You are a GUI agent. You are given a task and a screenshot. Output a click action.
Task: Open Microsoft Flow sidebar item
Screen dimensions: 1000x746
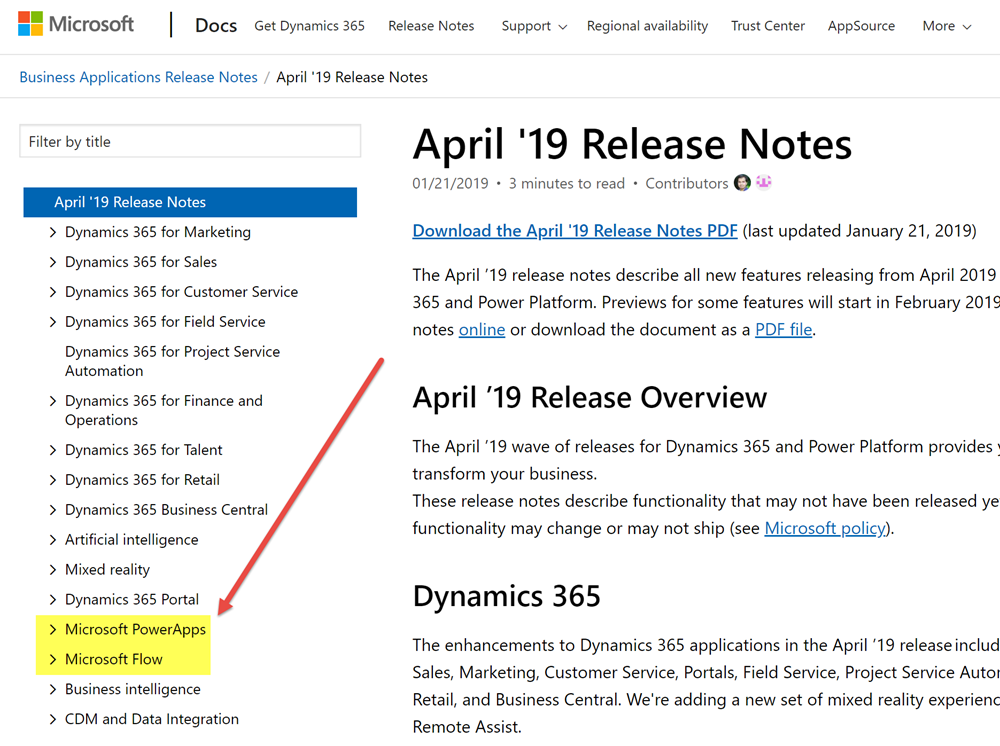tap(114, 660)
